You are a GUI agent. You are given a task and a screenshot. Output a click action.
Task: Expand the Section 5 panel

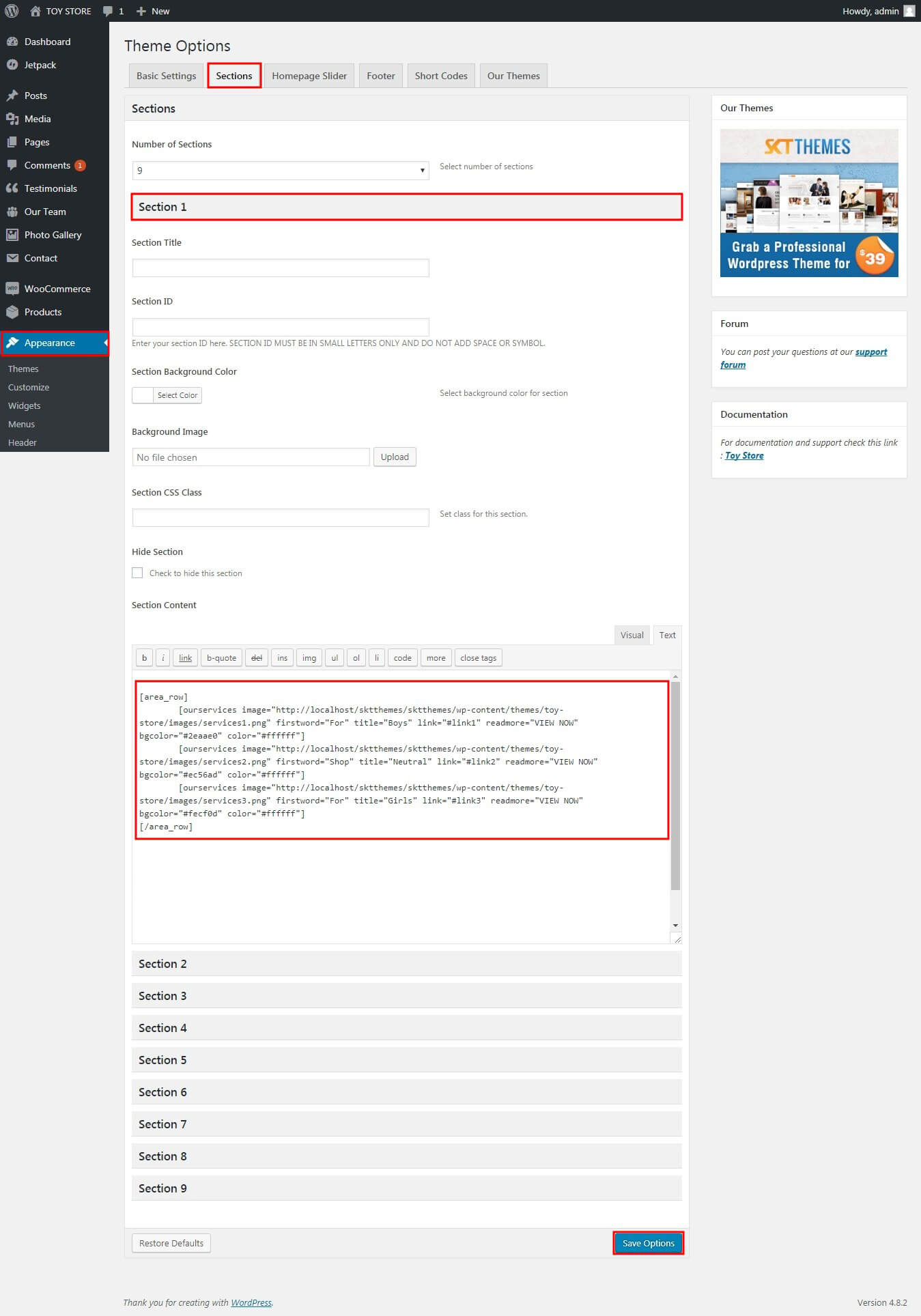pyautogui.click(x=407, y=1060)
